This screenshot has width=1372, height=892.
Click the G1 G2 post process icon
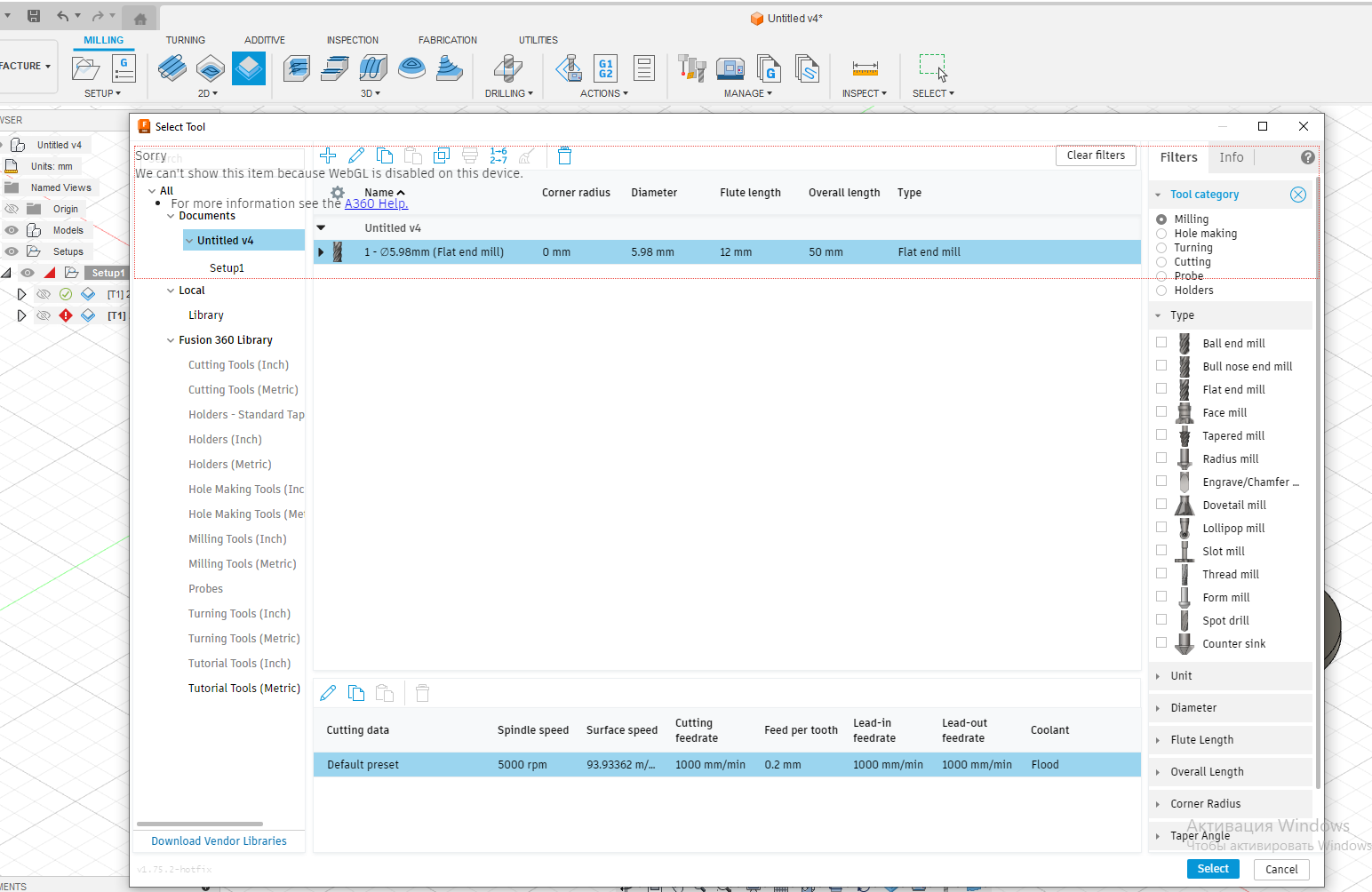coord(605,68)
